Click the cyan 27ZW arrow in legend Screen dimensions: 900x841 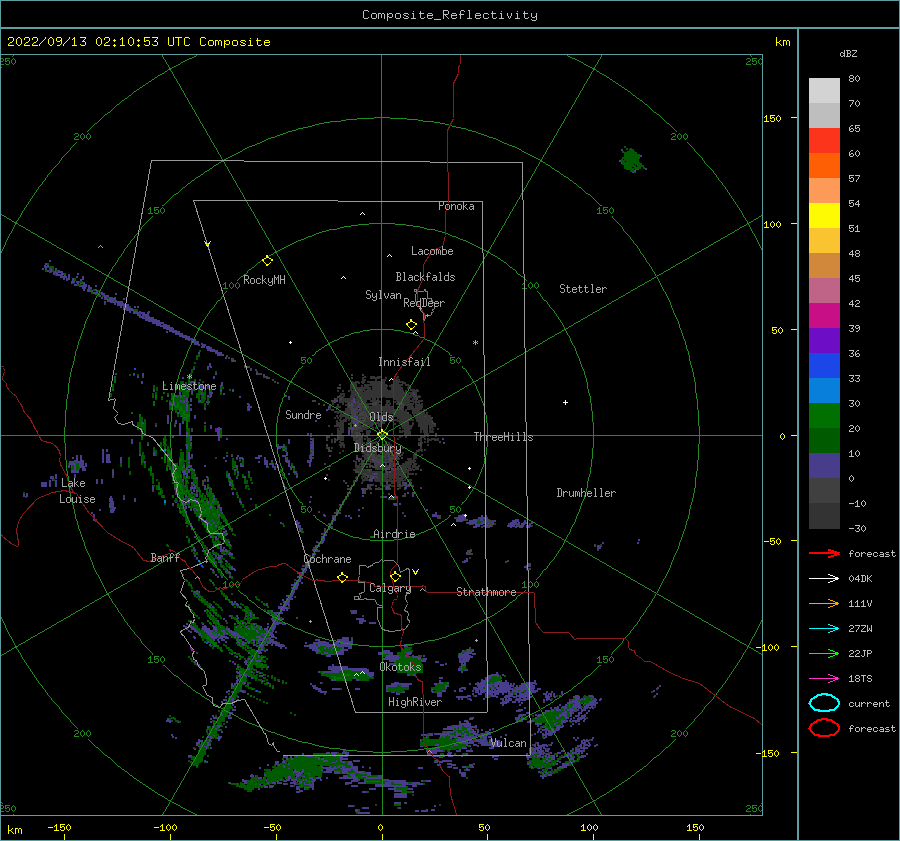click(824, 629)
